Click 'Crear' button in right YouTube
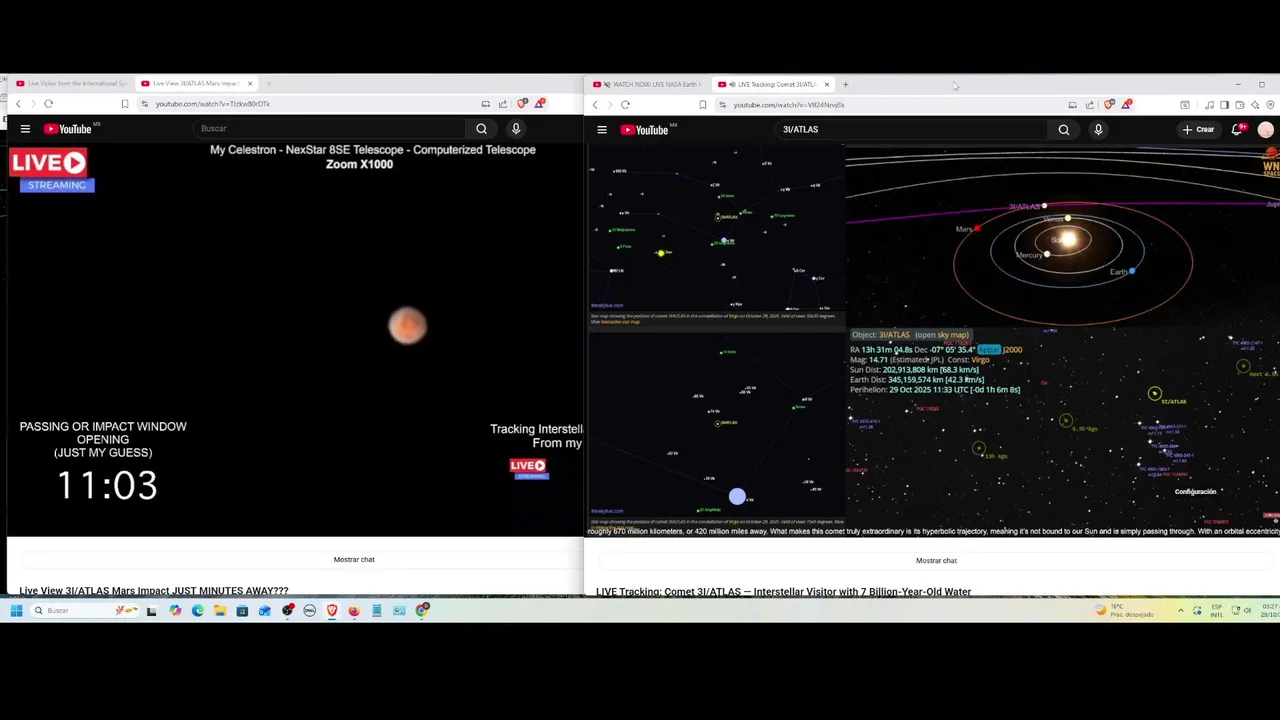Screen dimensions: 1280x720 pos(1199,129)
